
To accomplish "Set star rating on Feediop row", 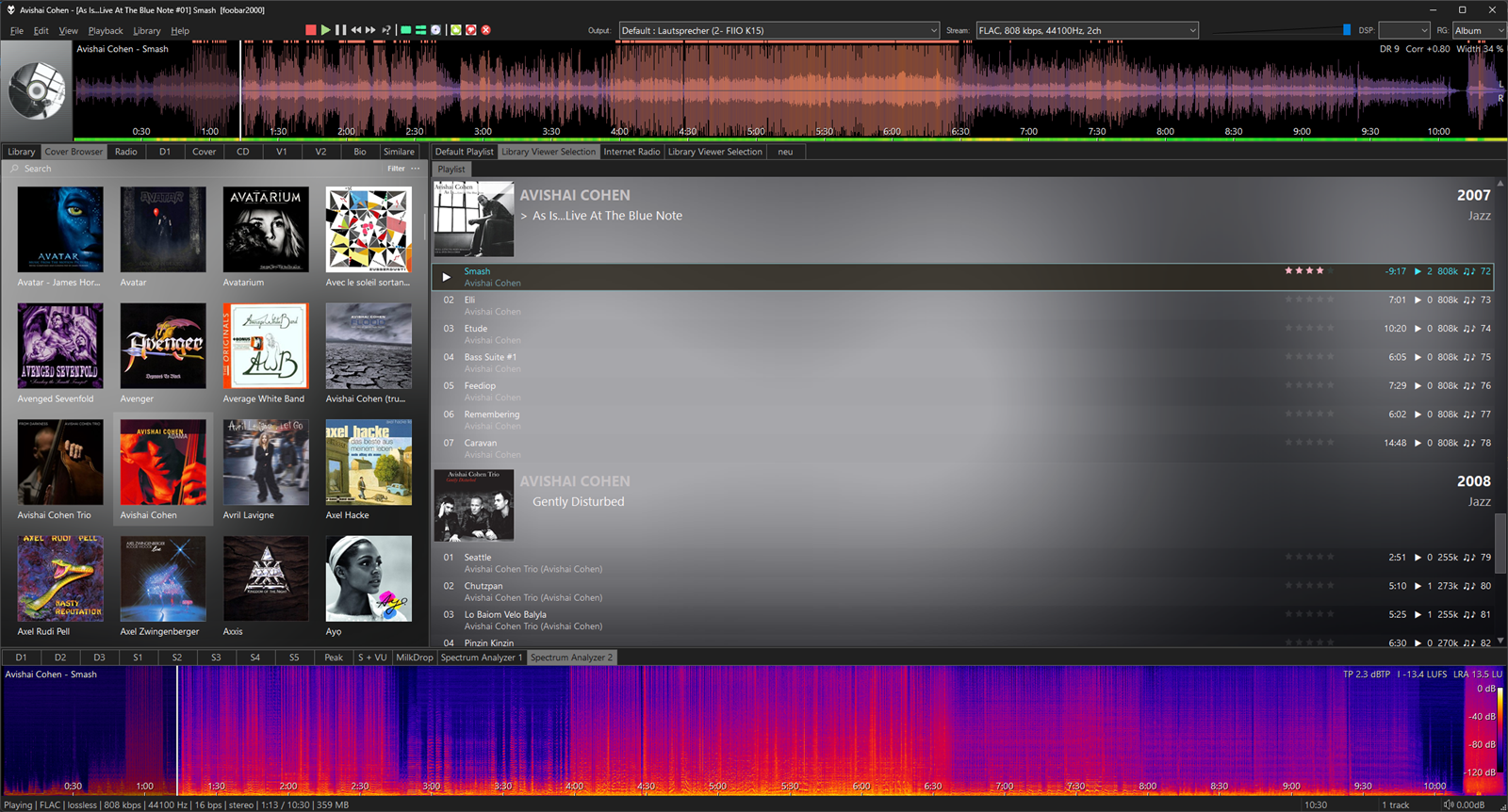I will [x=1309, y=385].
